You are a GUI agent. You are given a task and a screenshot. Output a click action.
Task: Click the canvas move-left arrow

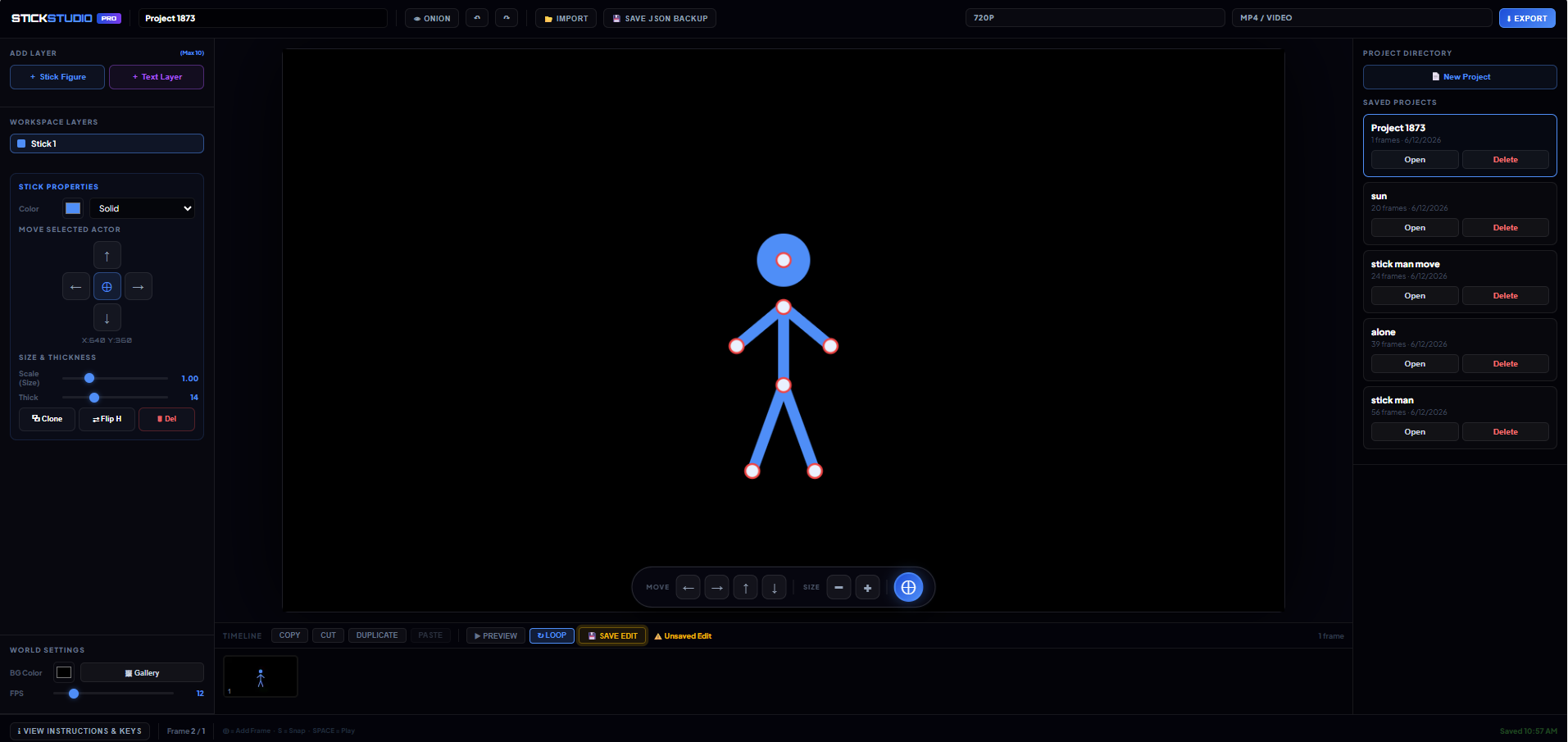pyautogui.click(x=689, y=588)
